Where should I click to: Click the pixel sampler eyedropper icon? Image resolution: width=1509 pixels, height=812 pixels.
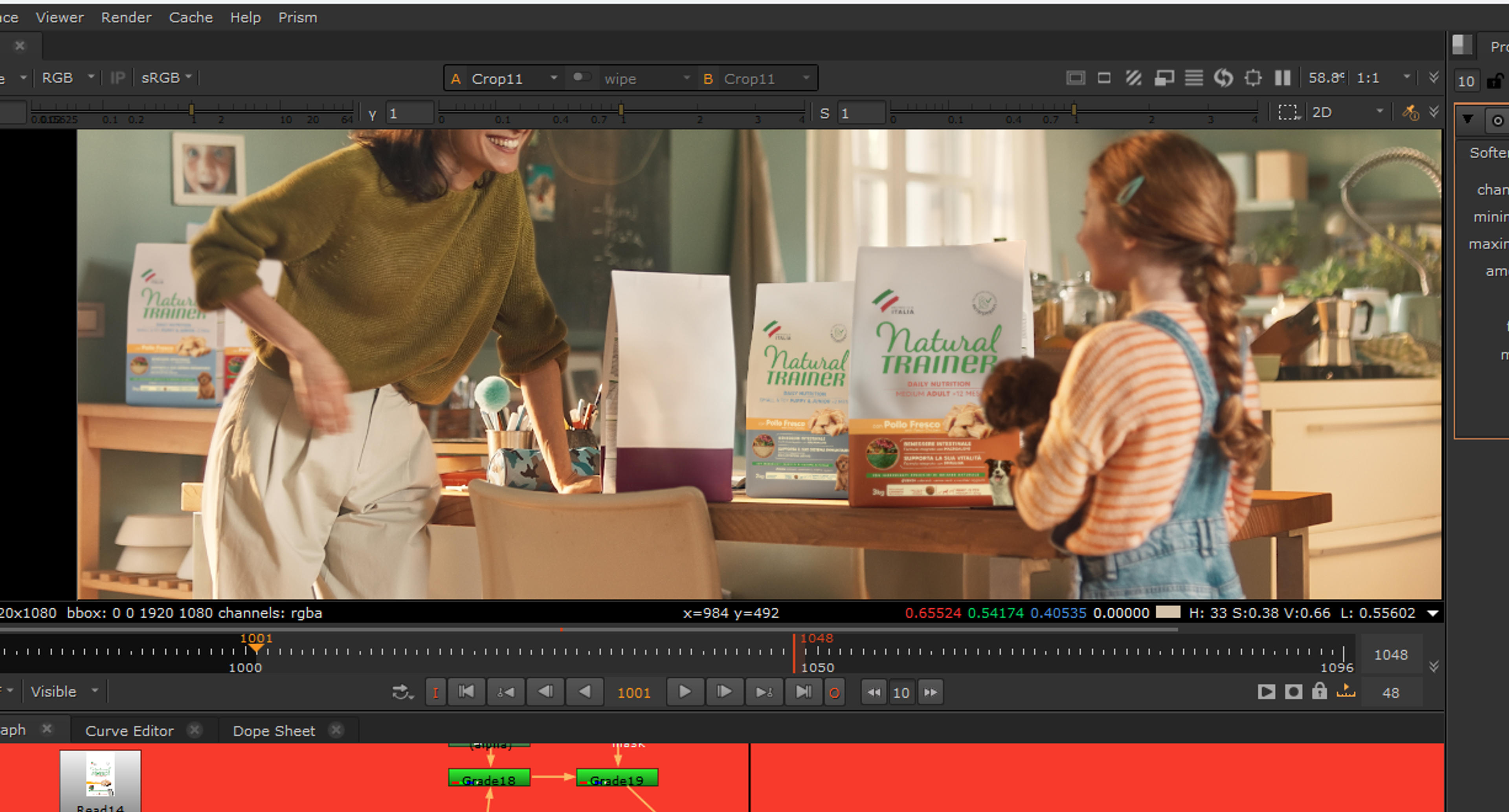[x=1410, y=112]
